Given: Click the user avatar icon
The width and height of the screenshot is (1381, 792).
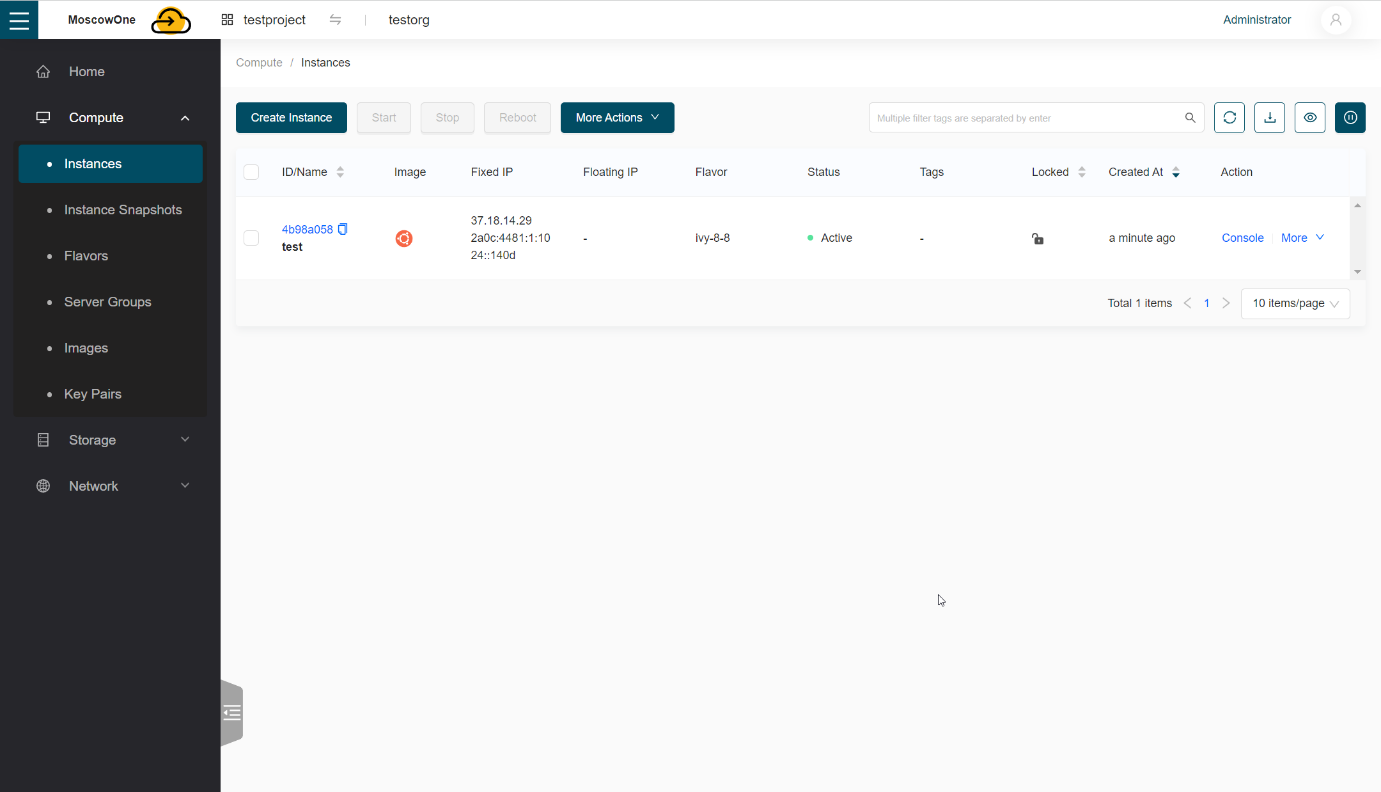Looking at the screenshot, I should coord(1335,20).
